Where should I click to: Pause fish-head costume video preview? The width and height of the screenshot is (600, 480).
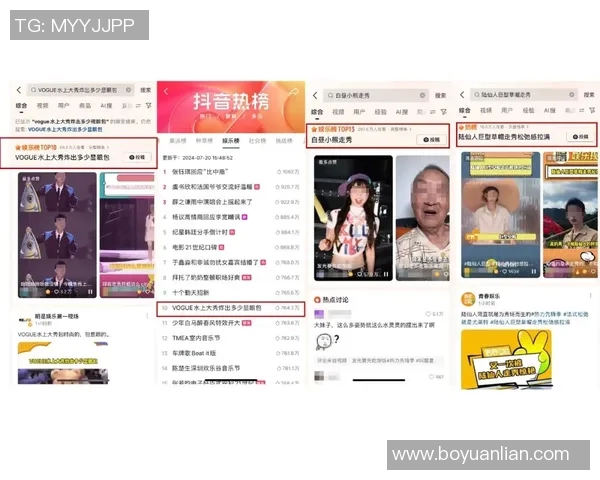coord(90,292)
